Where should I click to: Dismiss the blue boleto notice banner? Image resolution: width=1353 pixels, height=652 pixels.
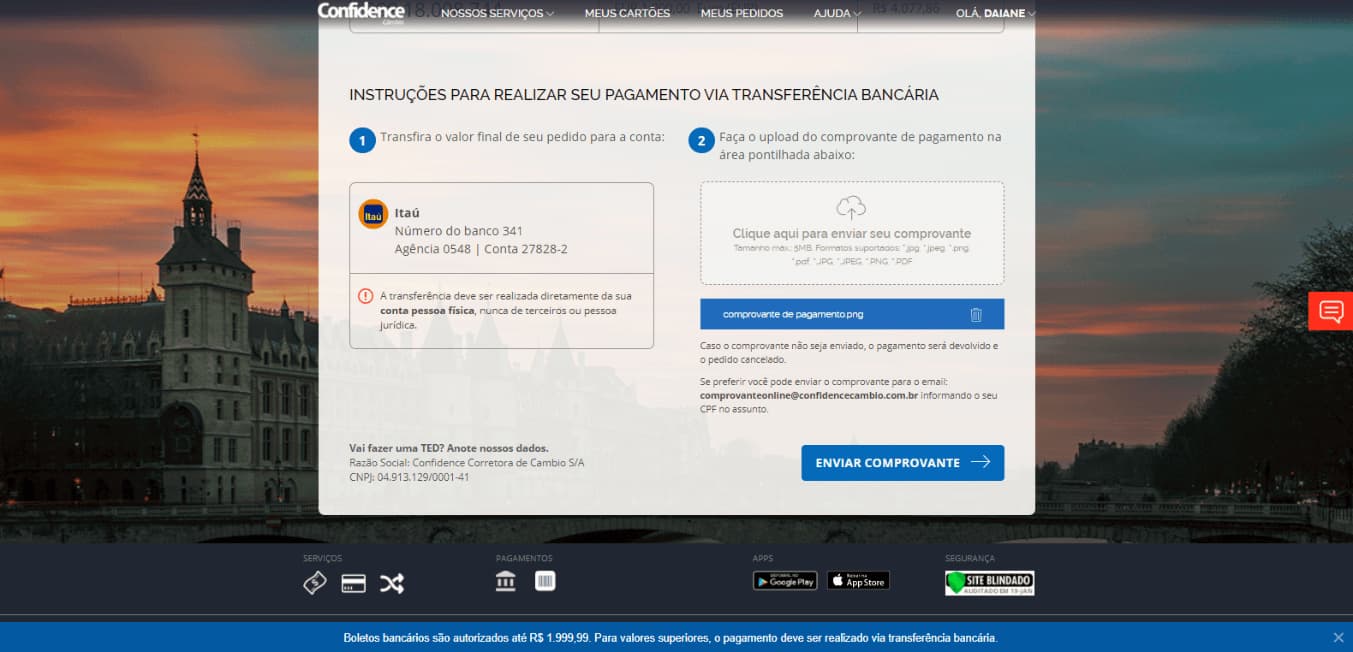click(1338, 637)
